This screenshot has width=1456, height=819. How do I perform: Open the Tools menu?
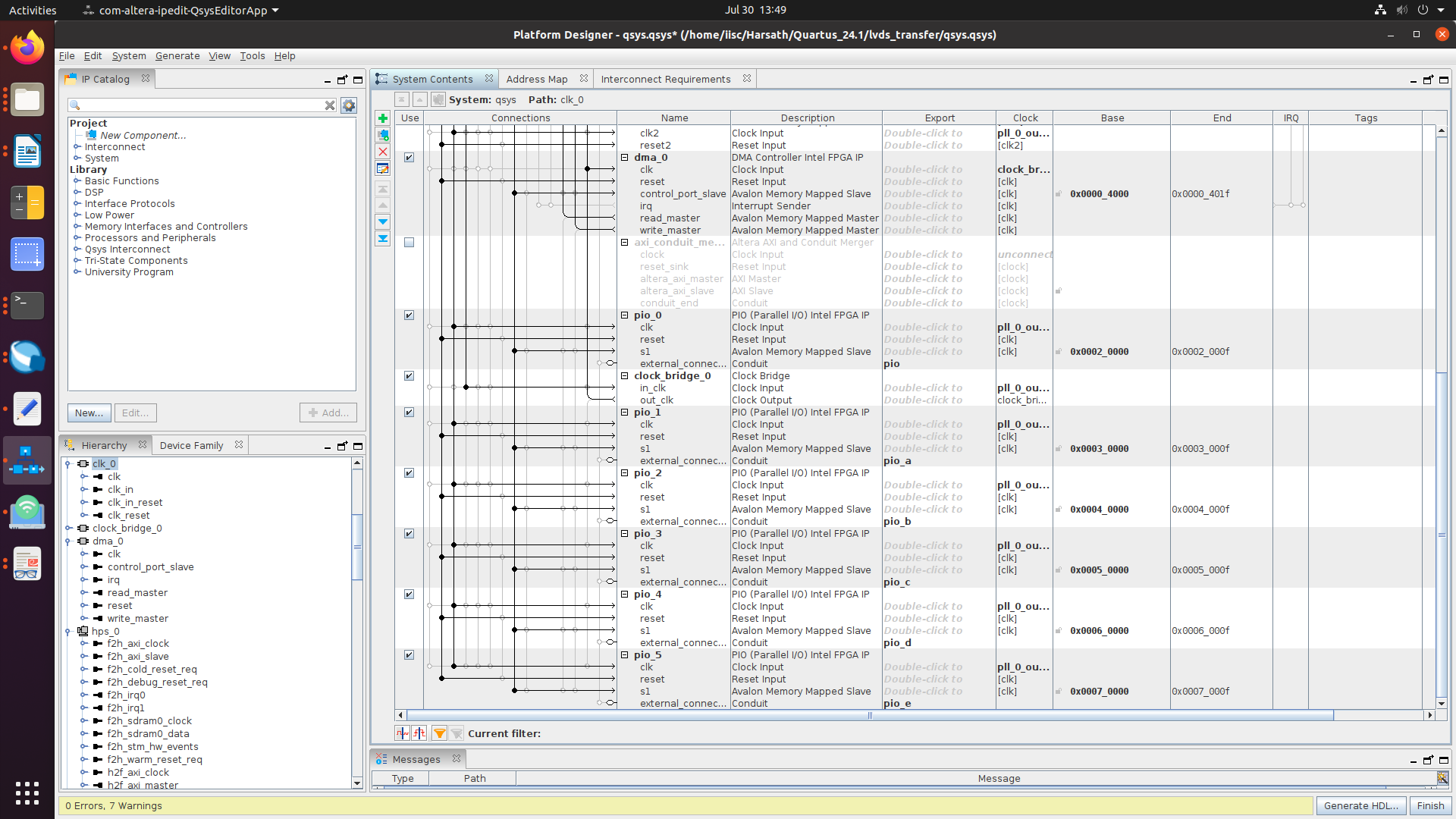tap(253, 56)
